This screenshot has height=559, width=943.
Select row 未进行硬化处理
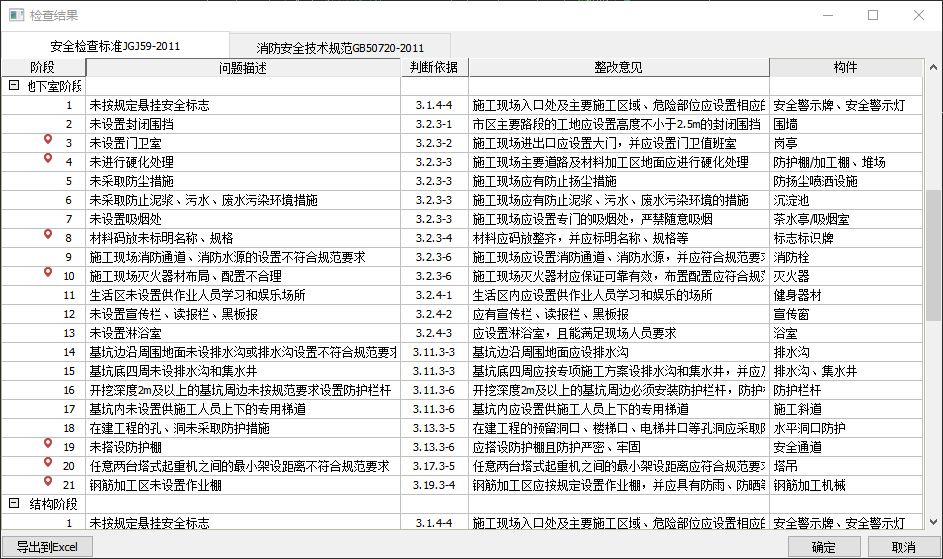point(461,162)
